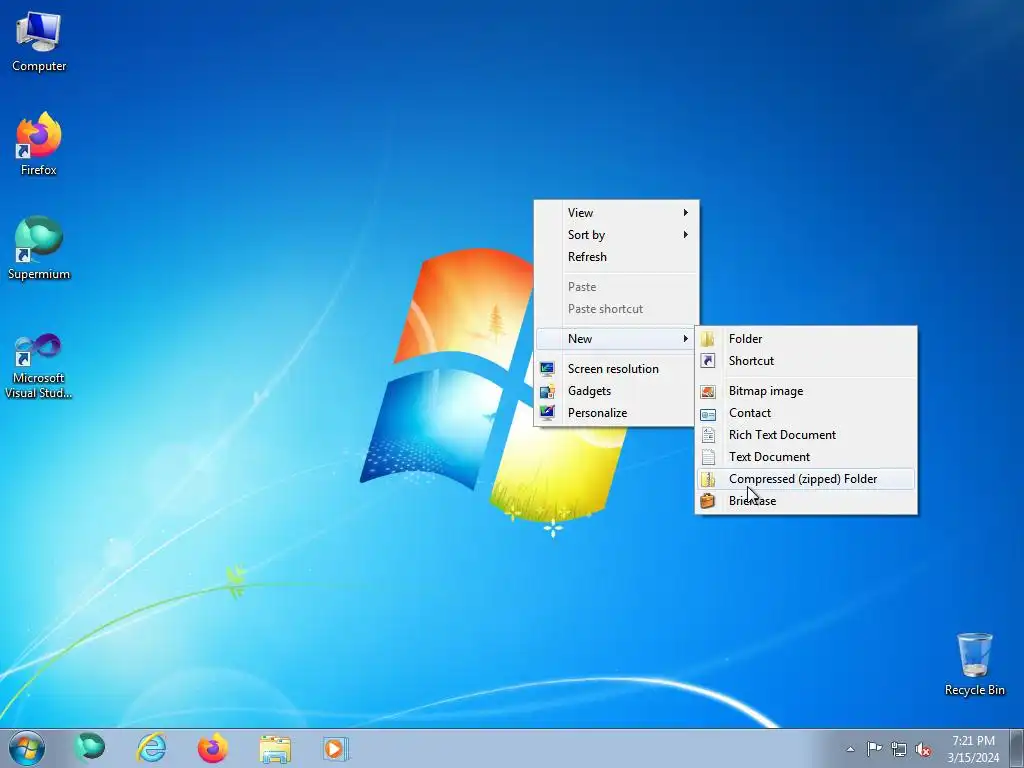Image resolution: width=1024 pixels, height=768 pixels.
Task: Click the Bitmap image icon
Action: click(708, 392)
